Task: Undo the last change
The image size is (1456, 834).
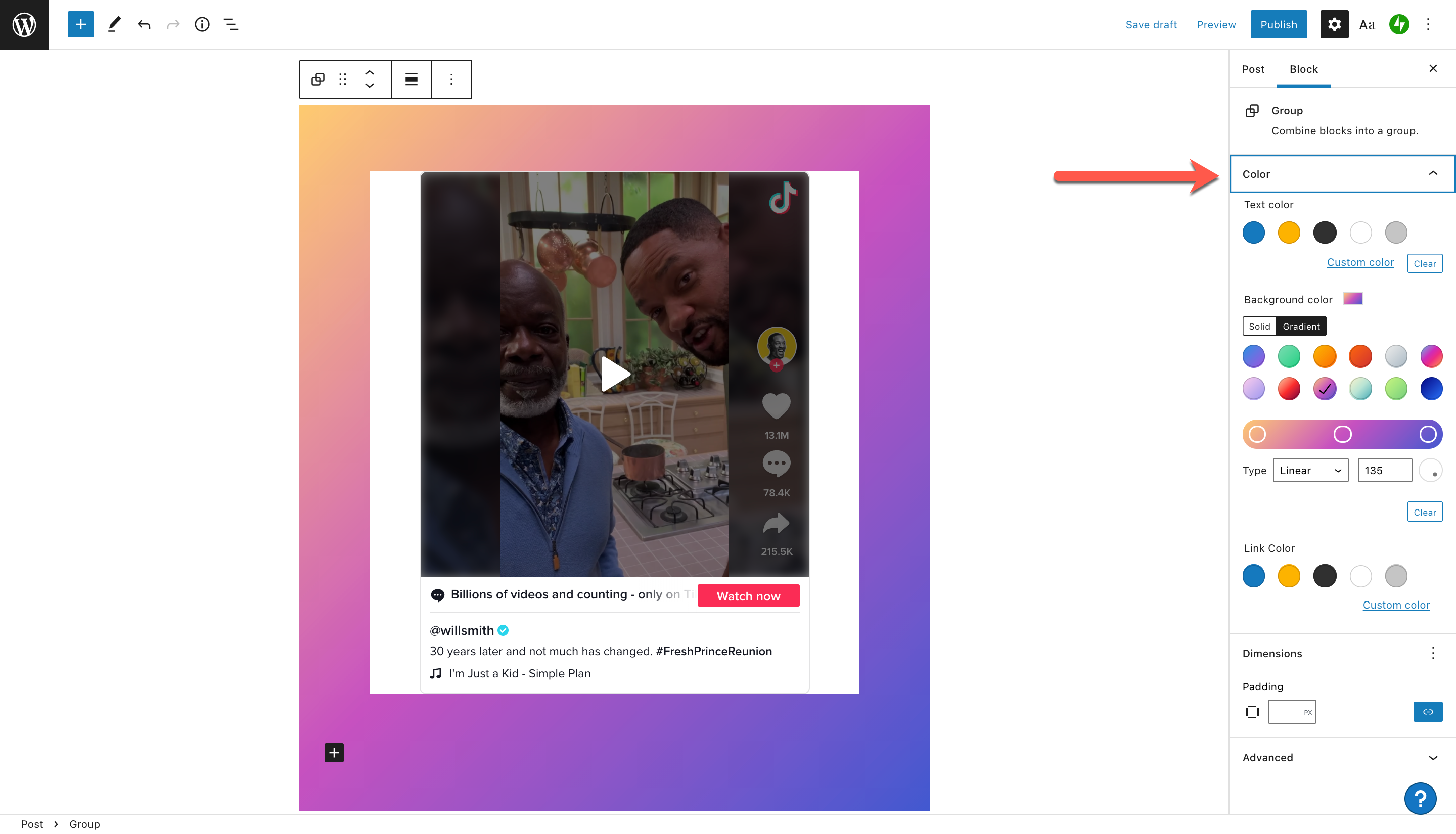Action: (144, 24)
